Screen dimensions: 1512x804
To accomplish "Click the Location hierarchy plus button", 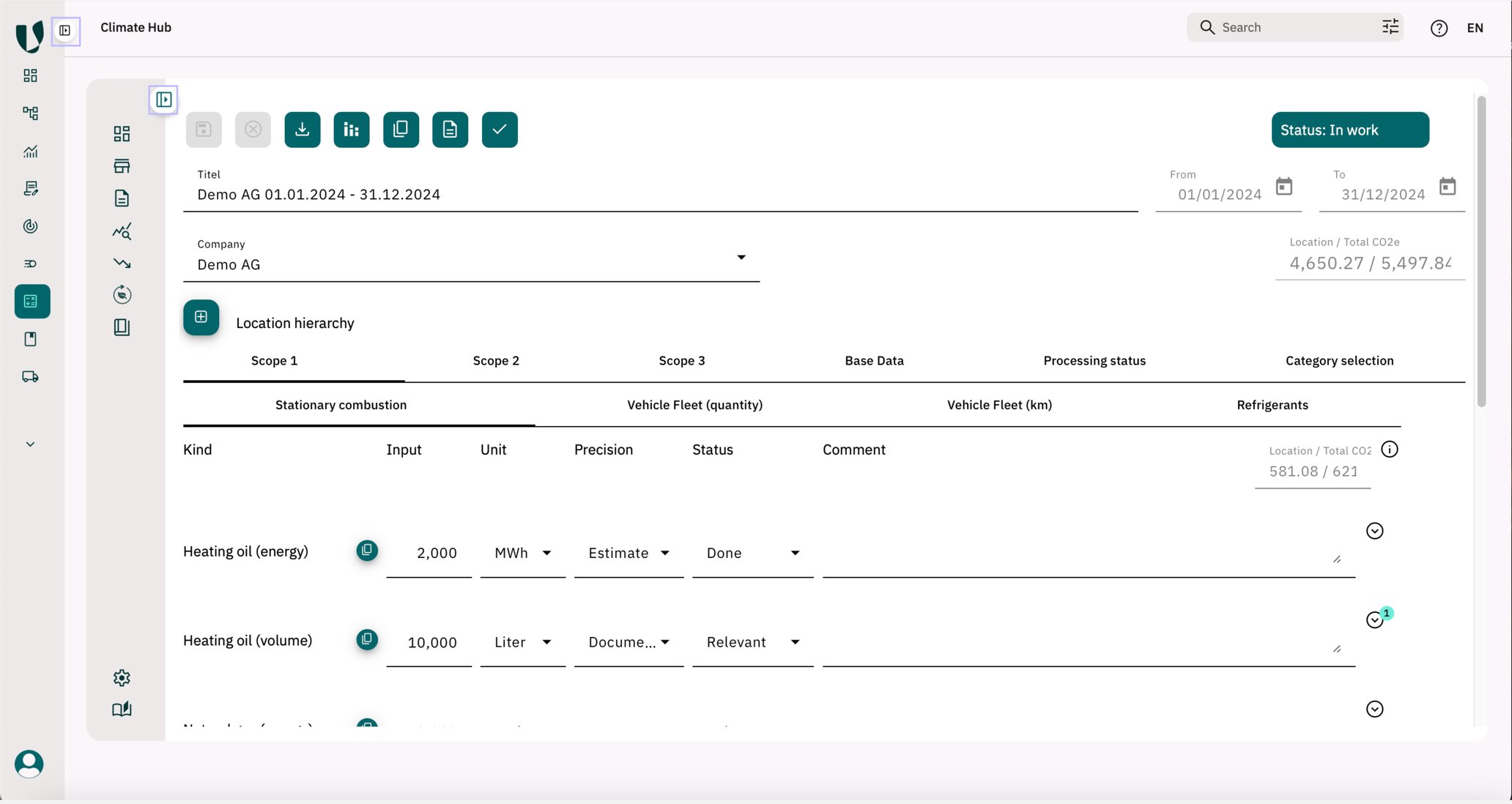I will coord(201,317).
